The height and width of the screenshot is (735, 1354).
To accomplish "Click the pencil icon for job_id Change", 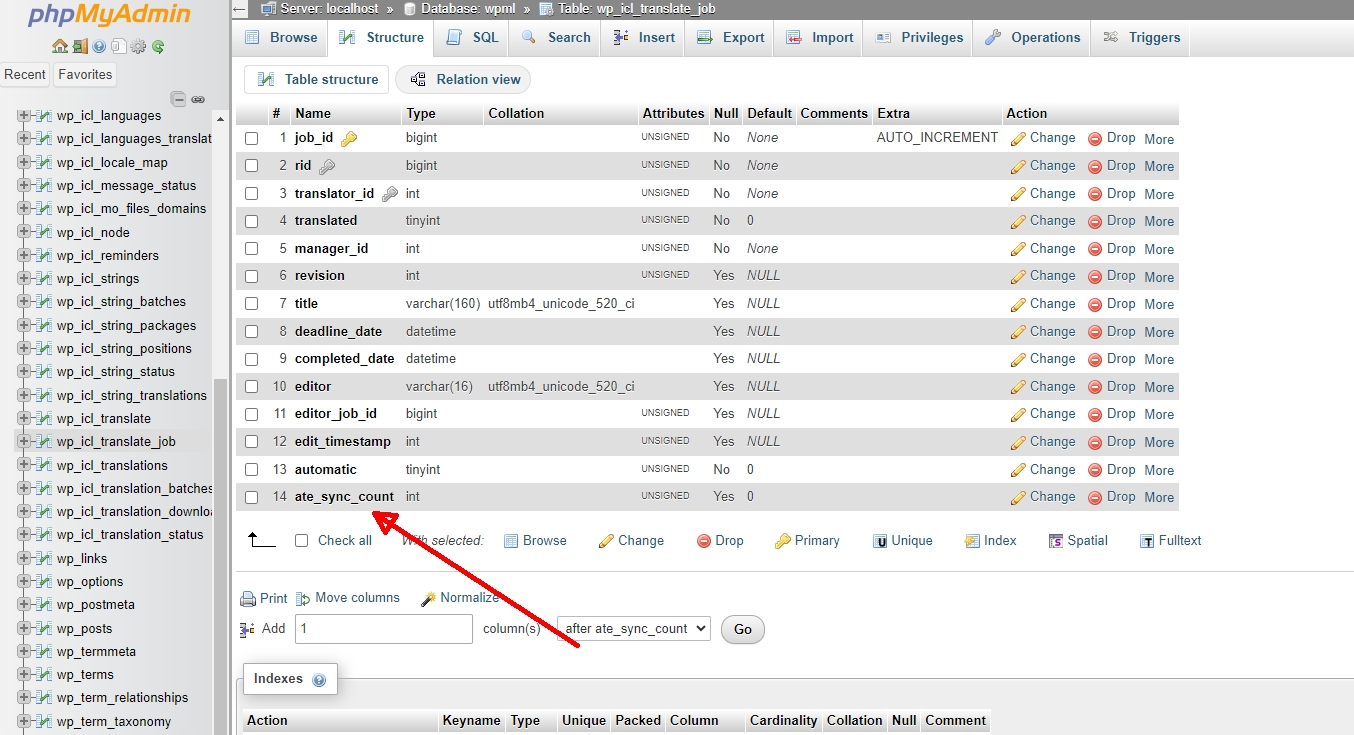I will [x=1018, y=139].
